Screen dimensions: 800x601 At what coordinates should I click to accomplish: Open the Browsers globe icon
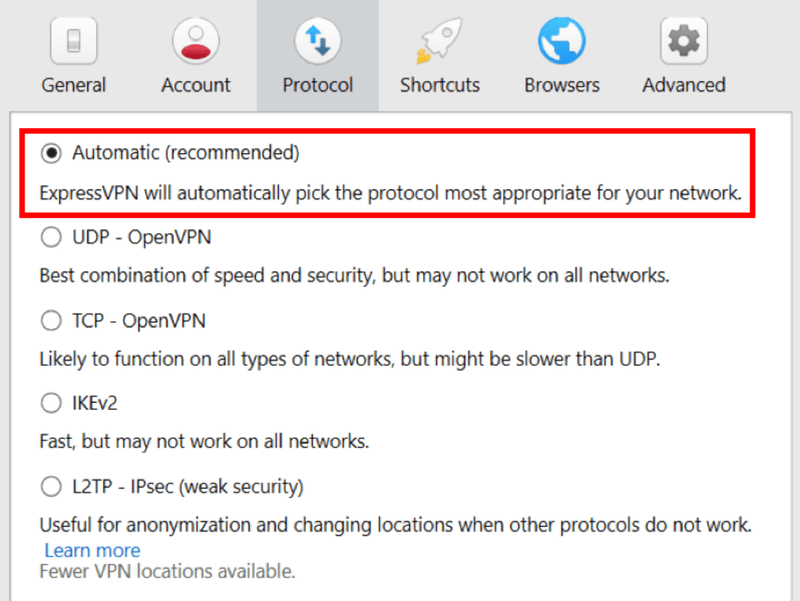point(562,41)
